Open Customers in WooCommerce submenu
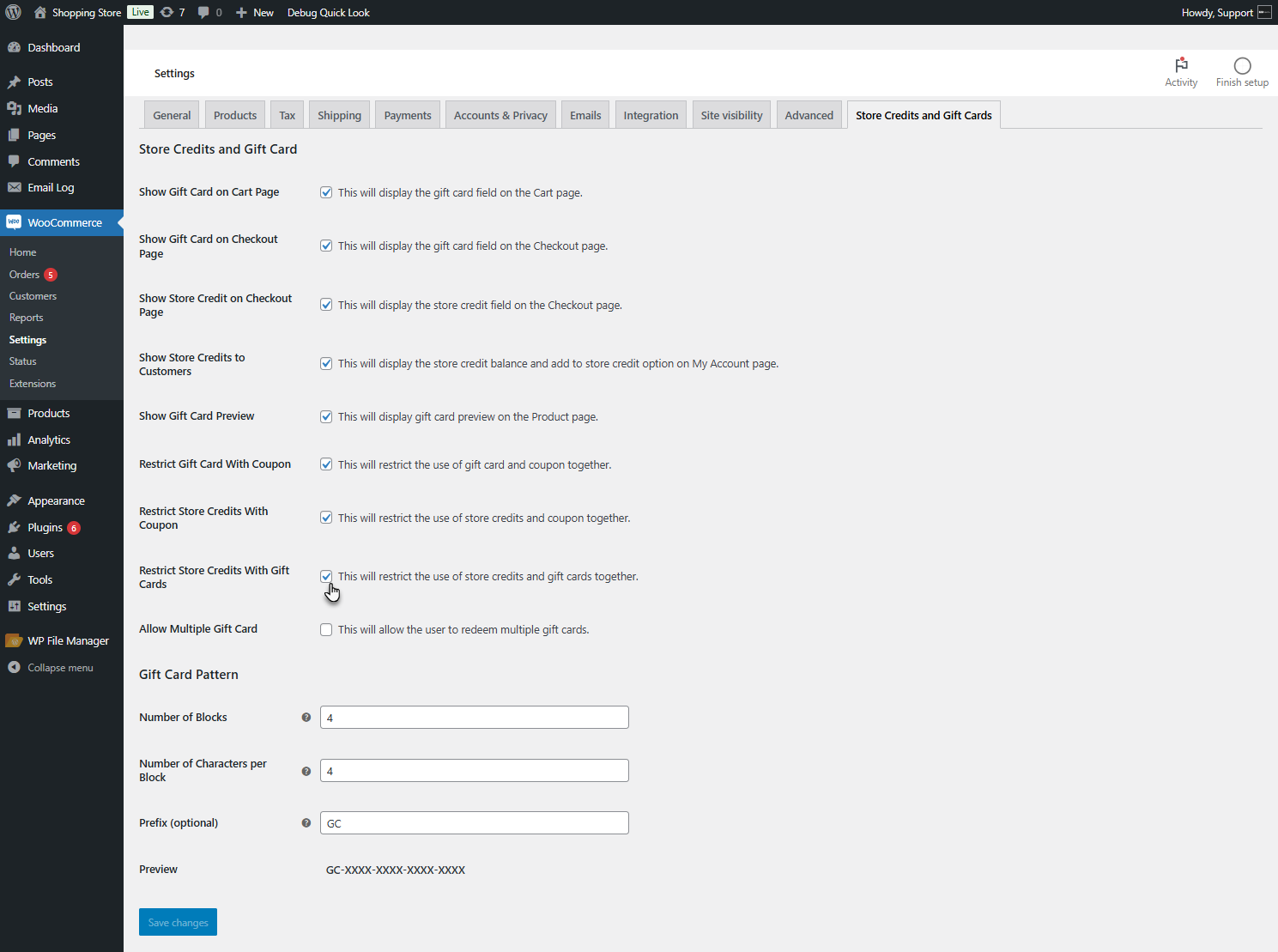The width and height of the screenshot is (1278, 952). point(33,296)
